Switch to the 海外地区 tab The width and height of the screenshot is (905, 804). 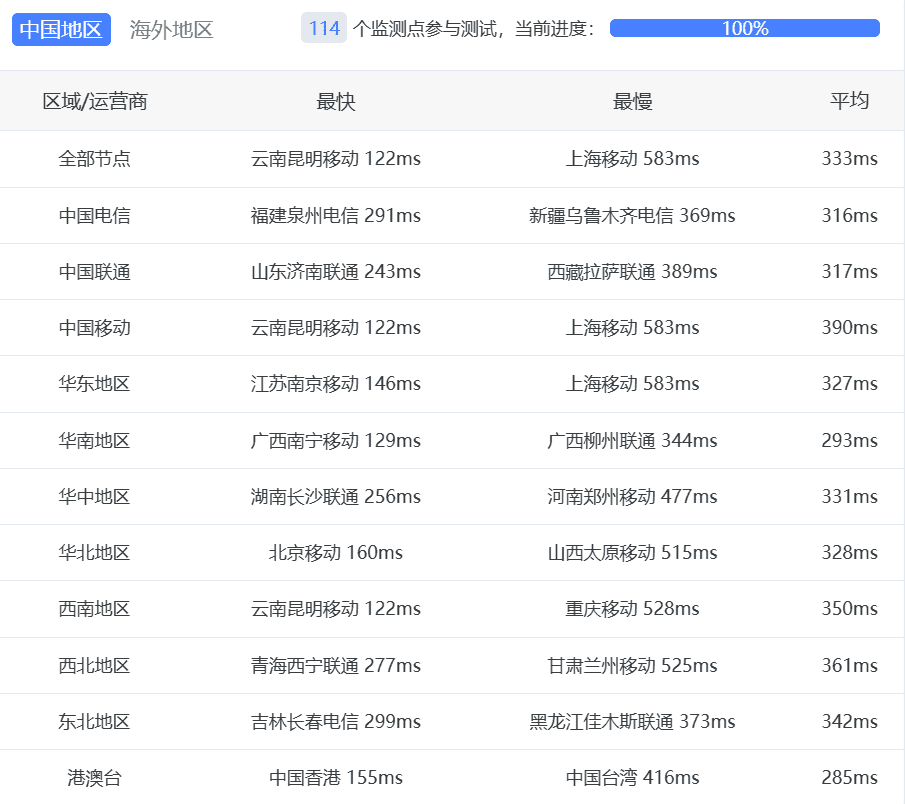(x=171, y=29)
